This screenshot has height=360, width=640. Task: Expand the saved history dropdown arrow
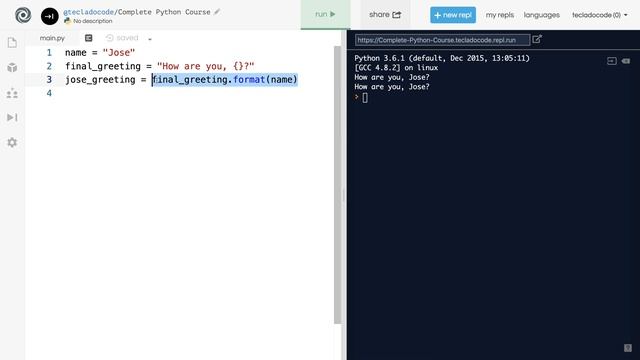pyautogui.click(x=150, y=39)
